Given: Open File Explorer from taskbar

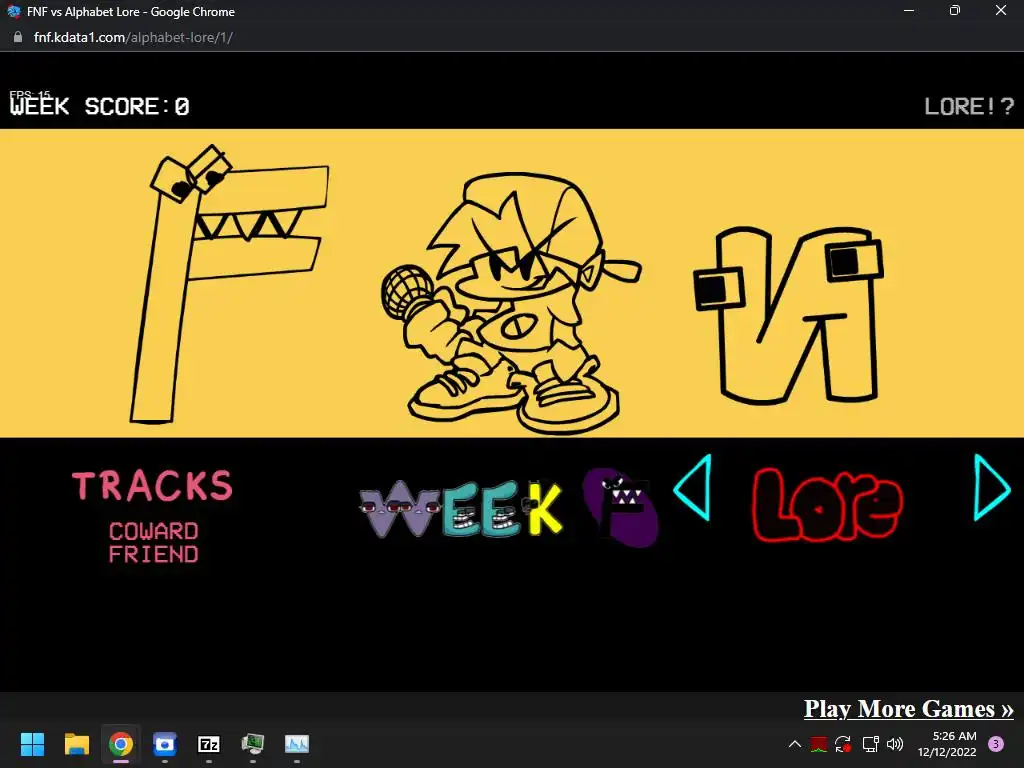Looking at the screenshot, I should pos(76,744).
